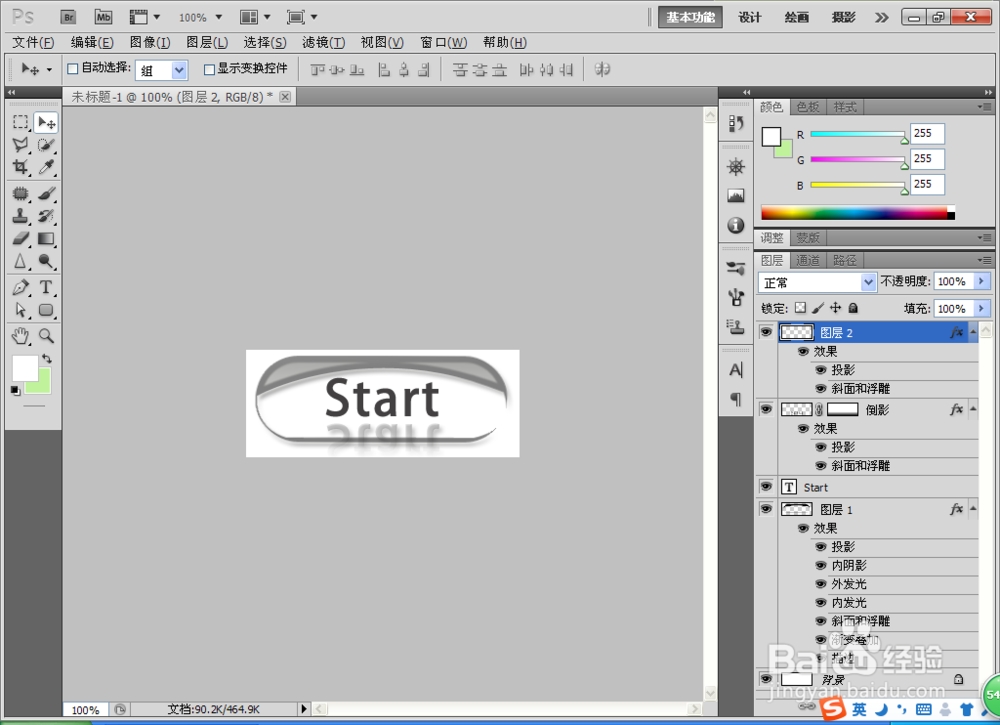
Task: Switch to the 摄影 workspace
Action: point(843,17)
